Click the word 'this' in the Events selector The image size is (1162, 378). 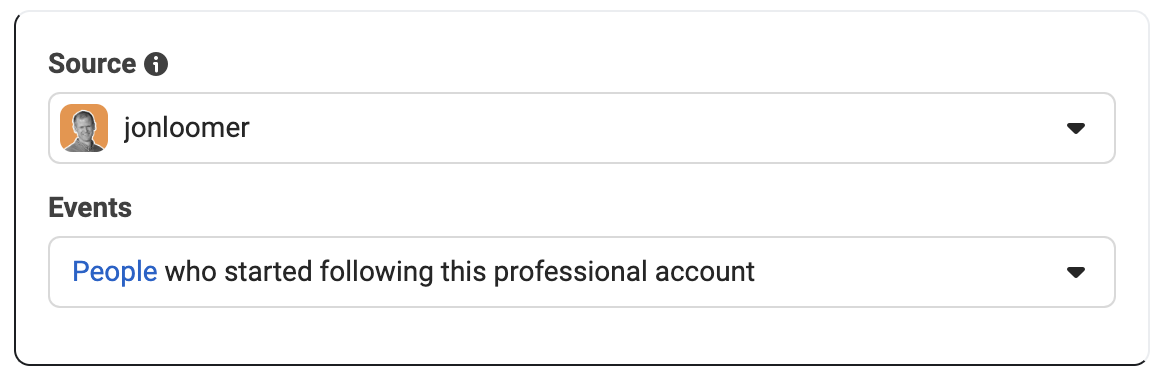click(463, 272)
